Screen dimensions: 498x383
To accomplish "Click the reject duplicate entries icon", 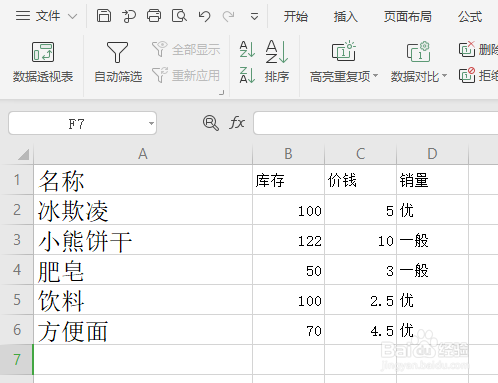I will pyautogui.click(x=467, y=75).
